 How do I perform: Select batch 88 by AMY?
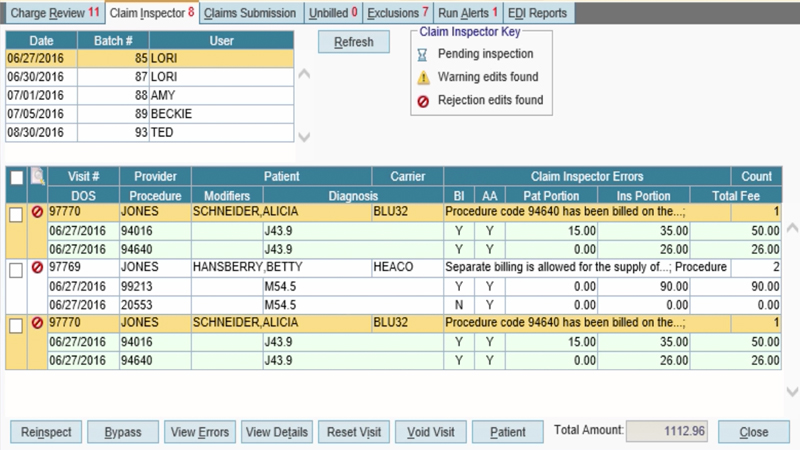tap(150, 95)
